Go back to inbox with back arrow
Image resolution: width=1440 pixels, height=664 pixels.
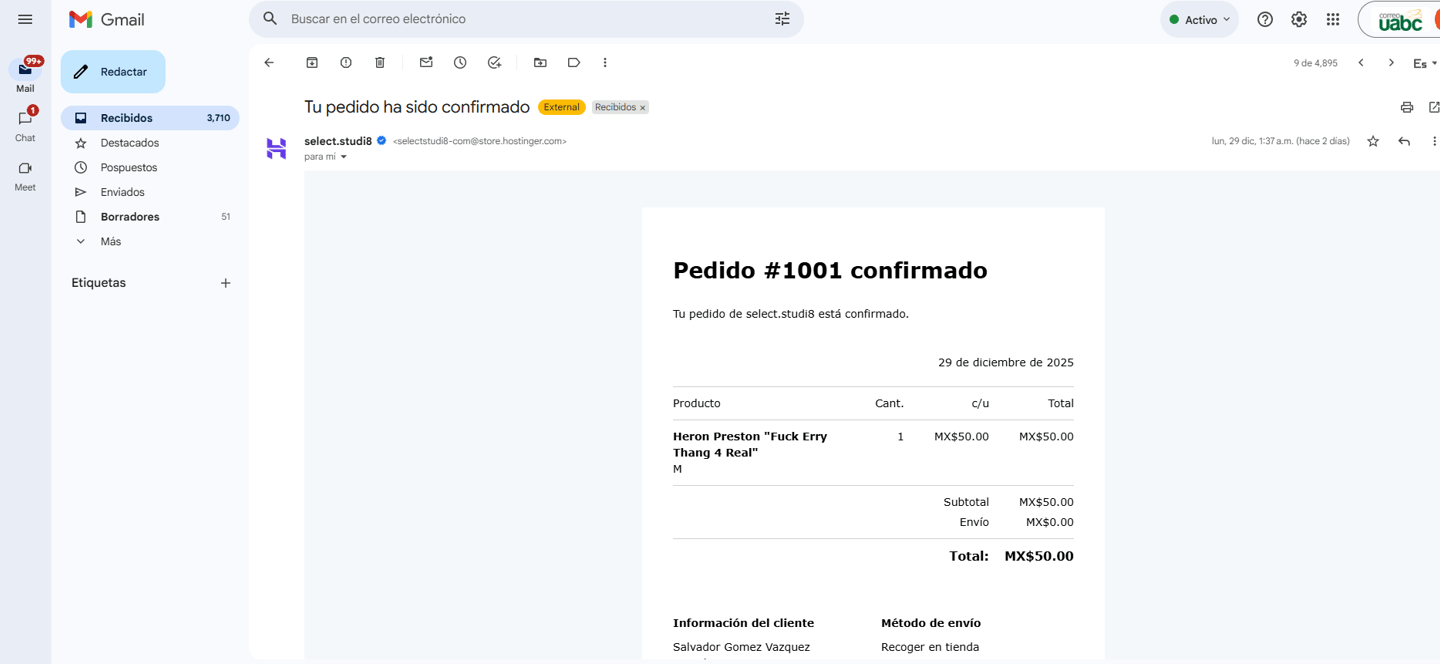[269, 63]
